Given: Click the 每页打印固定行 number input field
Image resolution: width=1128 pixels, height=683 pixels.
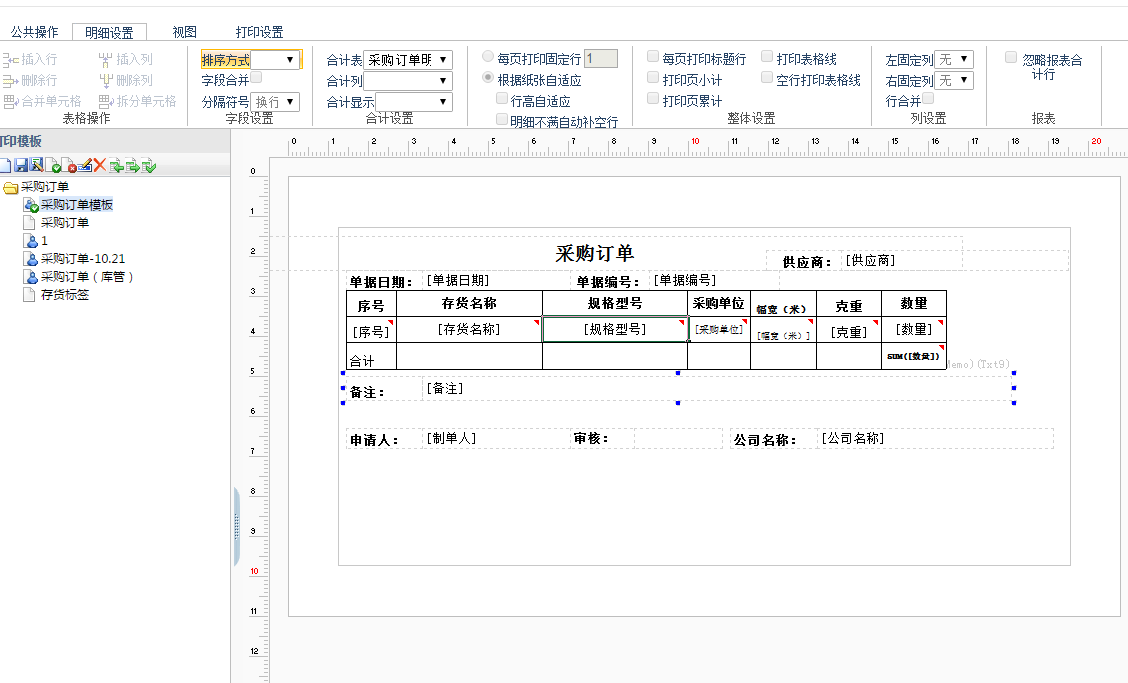Looking at the screenshot, I should [601, 58].
